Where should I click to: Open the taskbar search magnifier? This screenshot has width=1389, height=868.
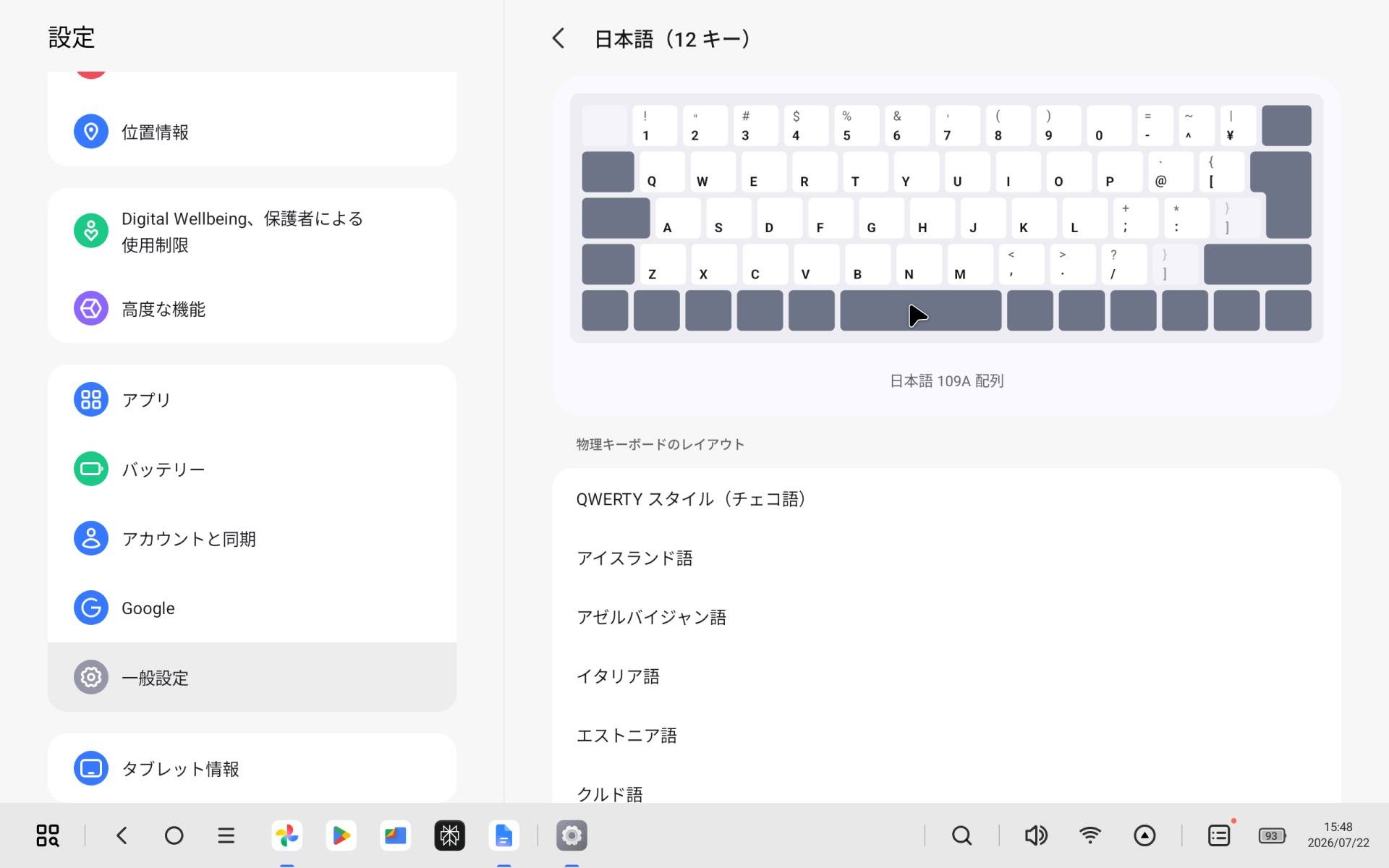click(961, 835)
